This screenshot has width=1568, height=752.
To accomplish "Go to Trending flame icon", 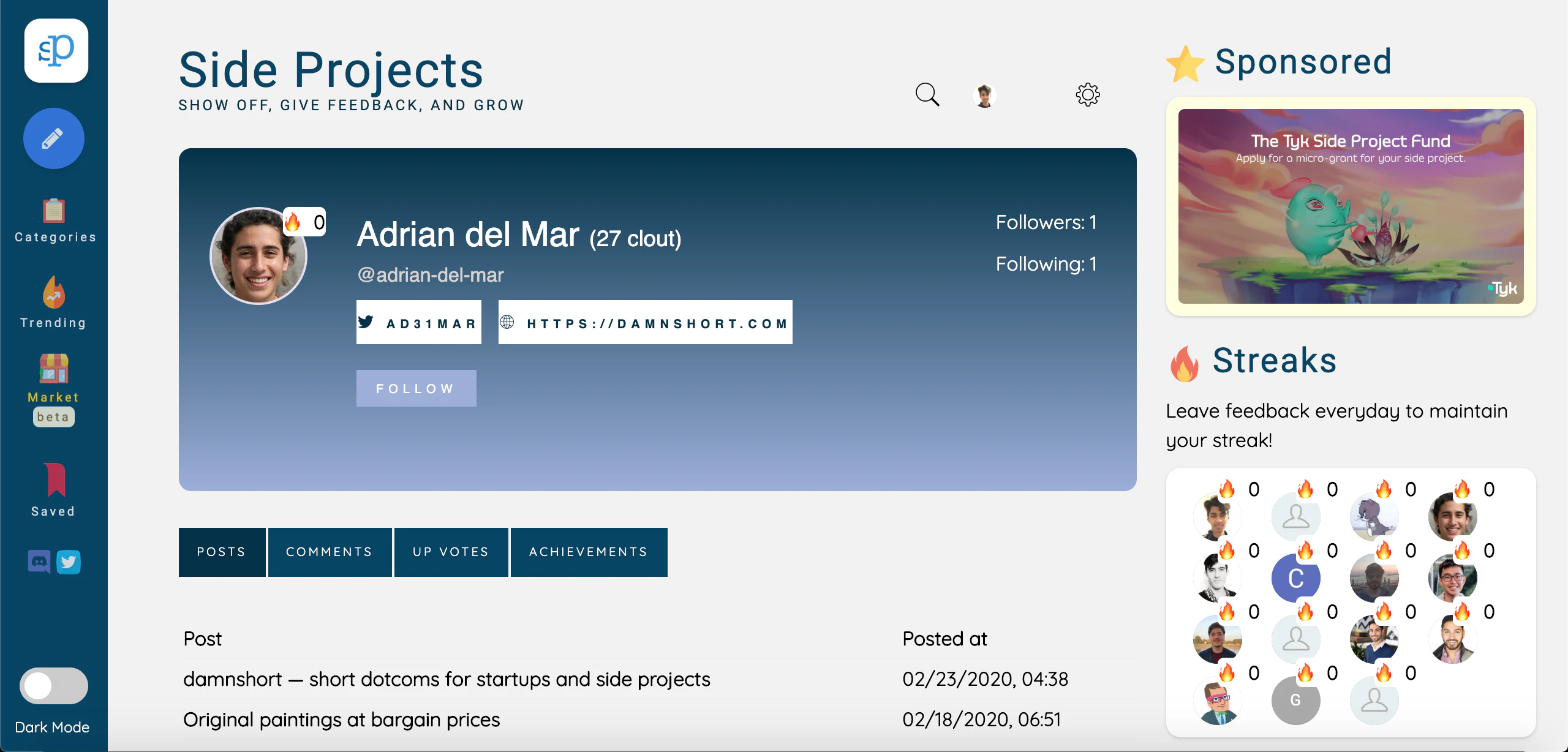I will pyautogui.click(x=54, y=291).
